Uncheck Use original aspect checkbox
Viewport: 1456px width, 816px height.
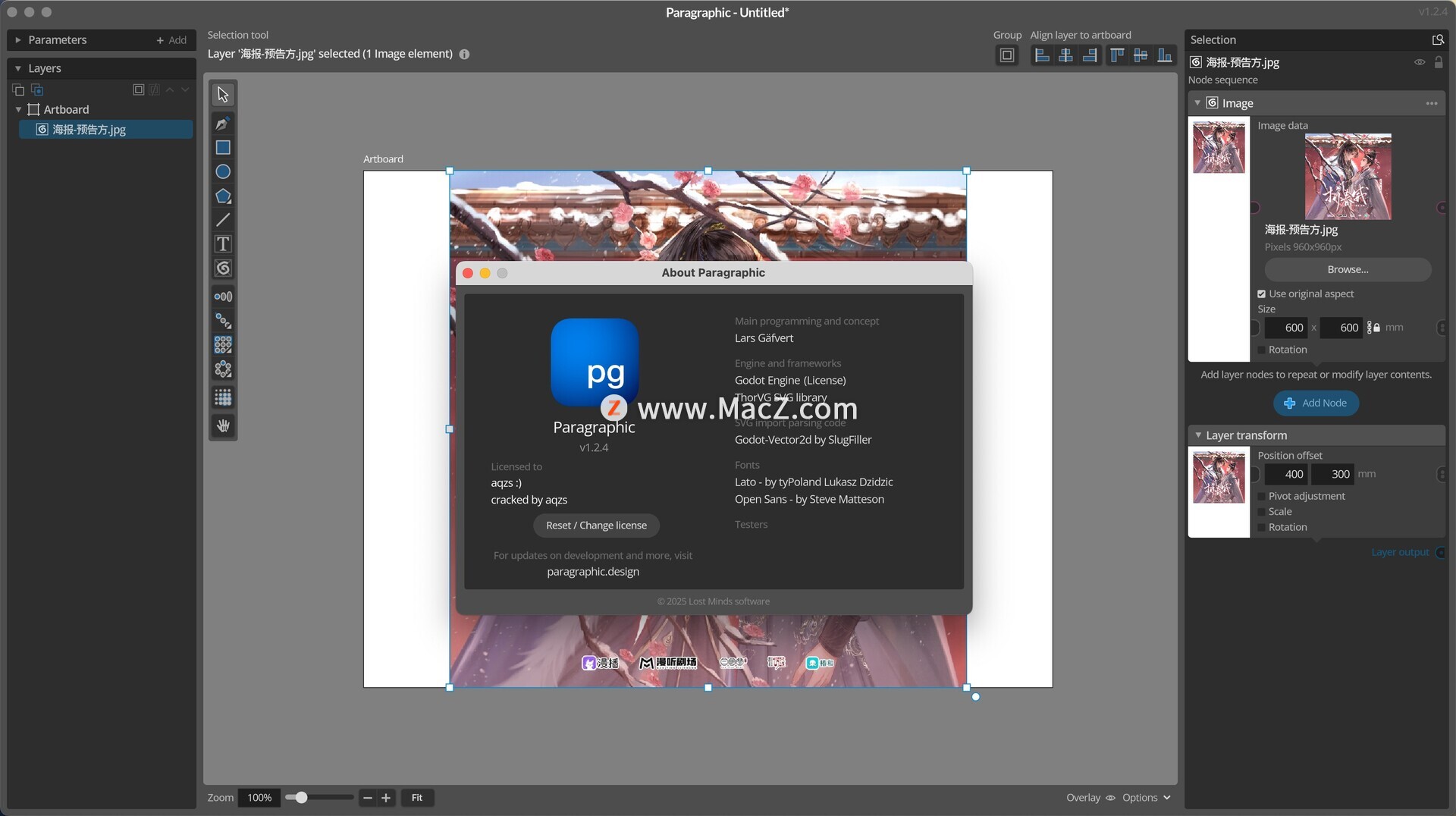(1262, 294)
